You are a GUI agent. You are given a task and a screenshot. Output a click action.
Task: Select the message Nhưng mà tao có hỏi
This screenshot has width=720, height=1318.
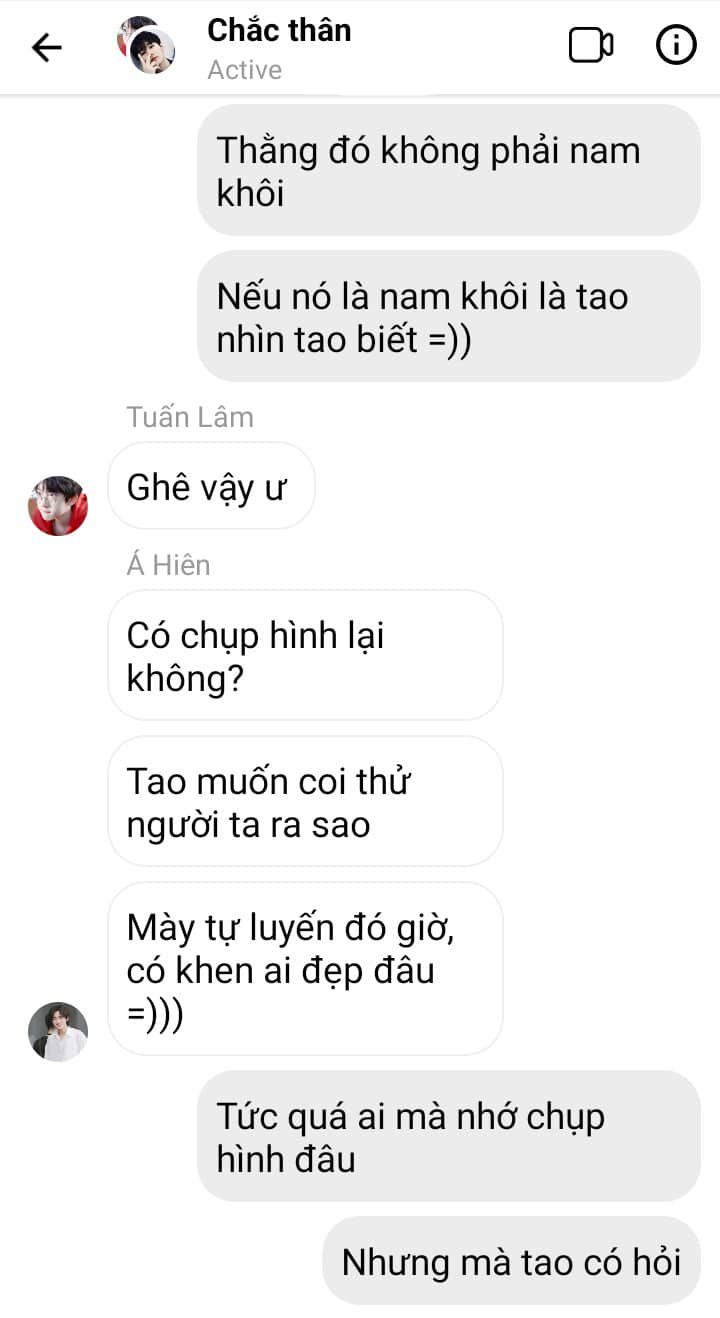pos(511,1261)
